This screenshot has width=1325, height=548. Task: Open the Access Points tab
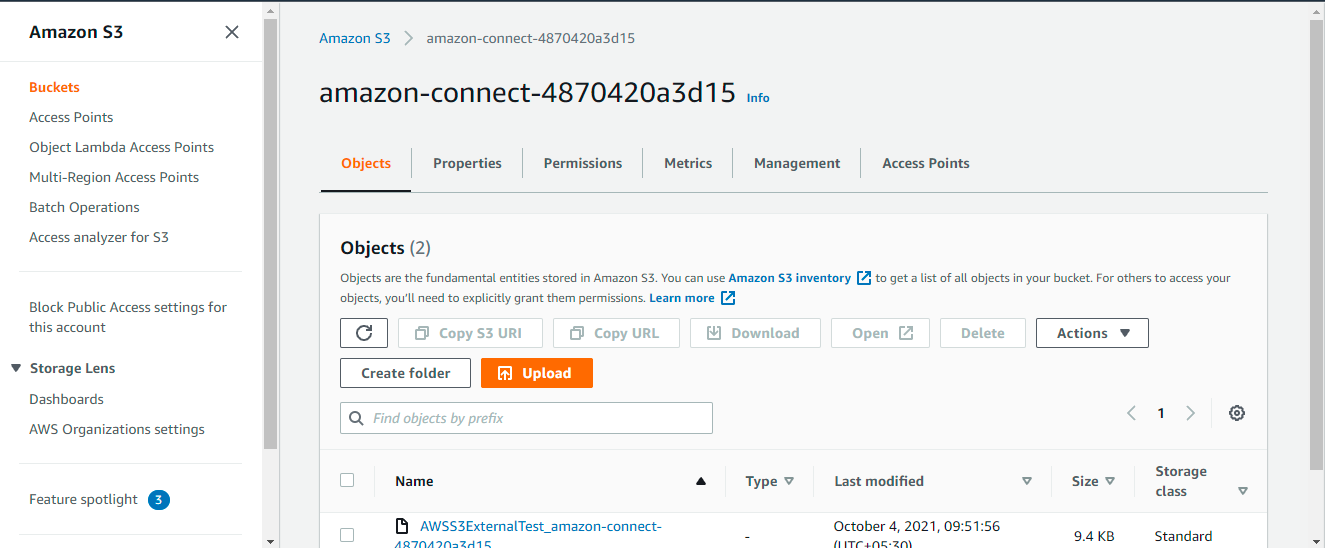926,163
